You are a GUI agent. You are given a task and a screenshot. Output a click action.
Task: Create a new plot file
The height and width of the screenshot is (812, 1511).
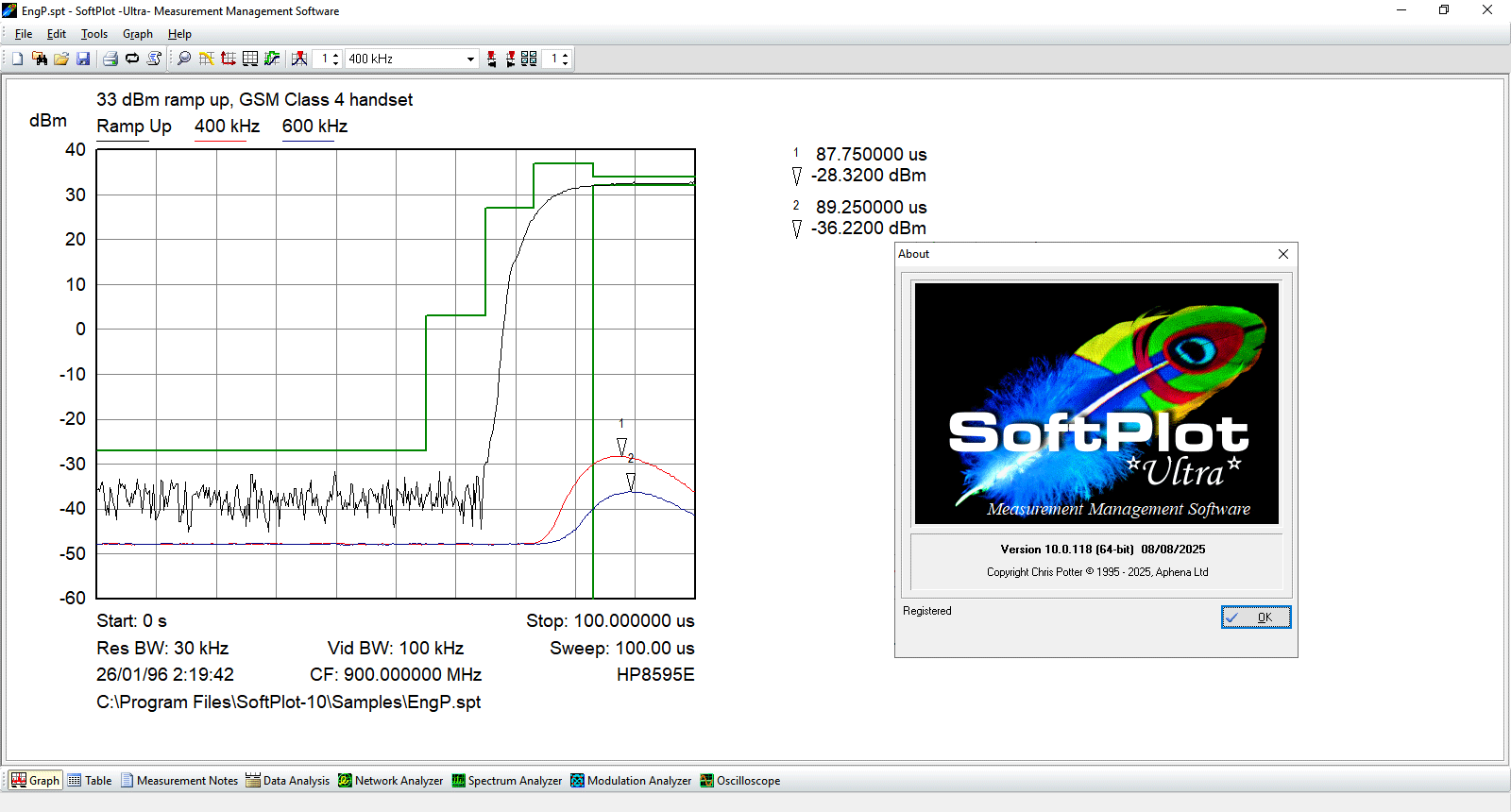pos(17,59)
